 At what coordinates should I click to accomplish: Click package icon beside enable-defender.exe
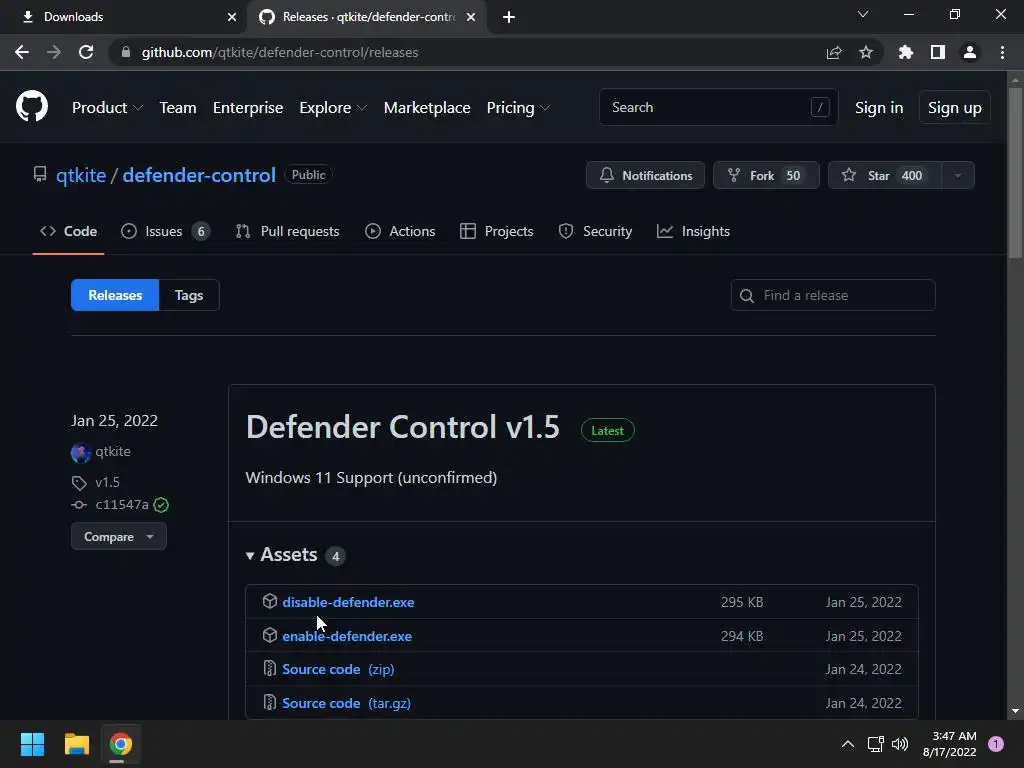click(x=270, y=635)
